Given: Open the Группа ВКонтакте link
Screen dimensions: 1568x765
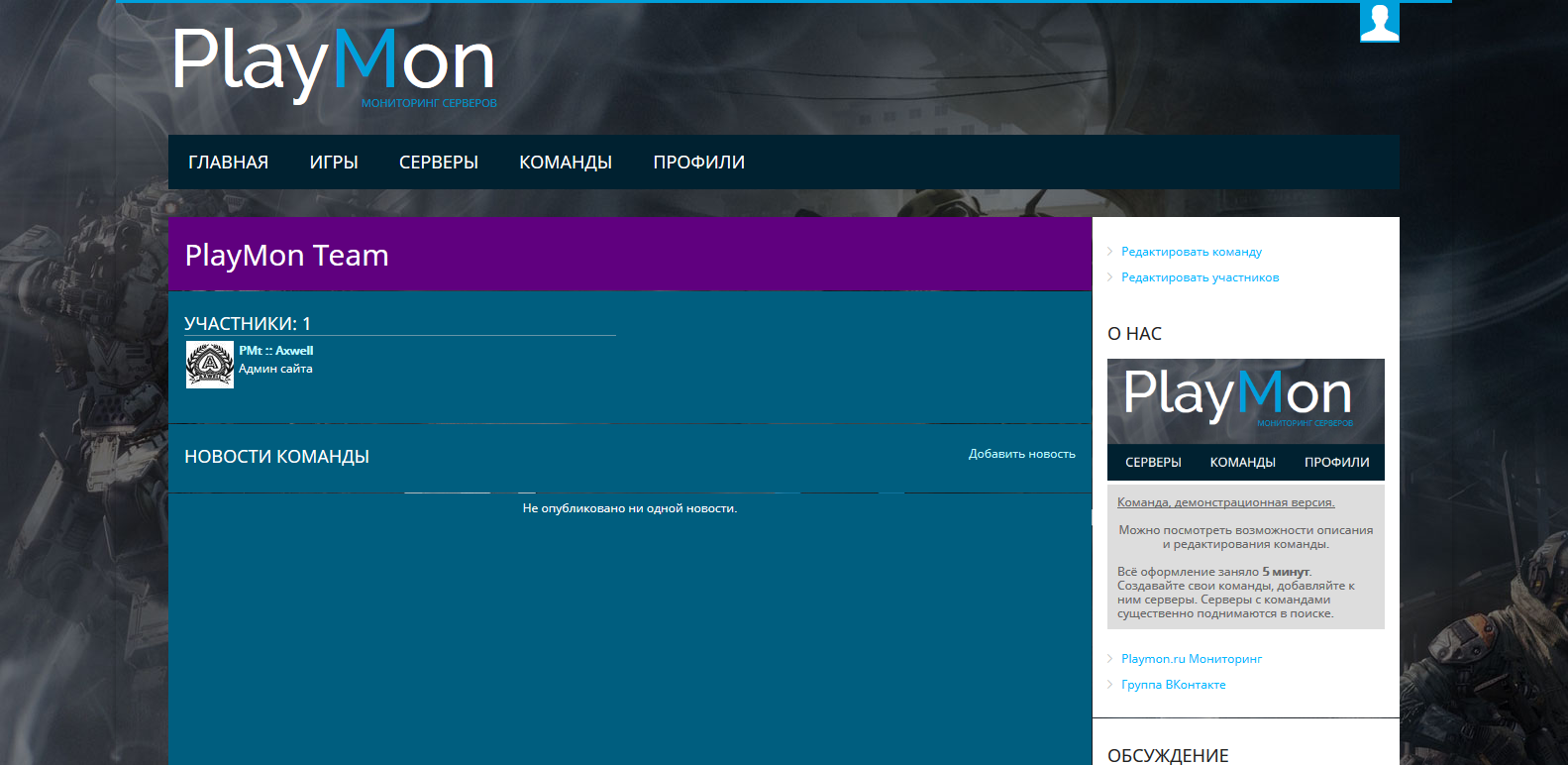Looking at the screenshot, I should click(1173, 685).
